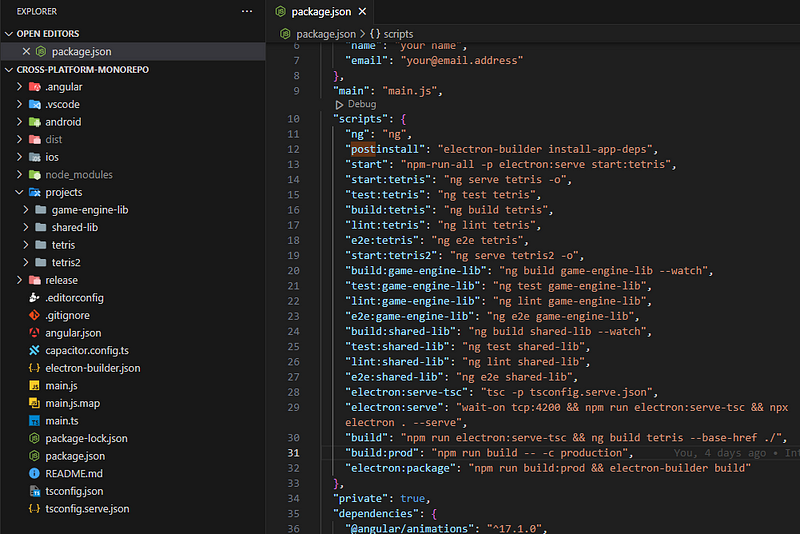The width and height of the screenshot is (800, 534).
Task: Expand the tetris folder chevron
Action: (26, 245)
